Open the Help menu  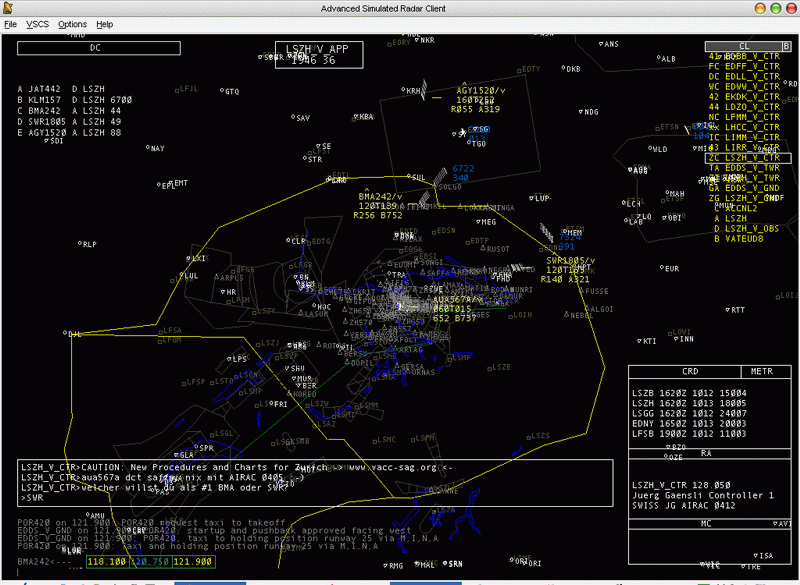click(105, 23)
